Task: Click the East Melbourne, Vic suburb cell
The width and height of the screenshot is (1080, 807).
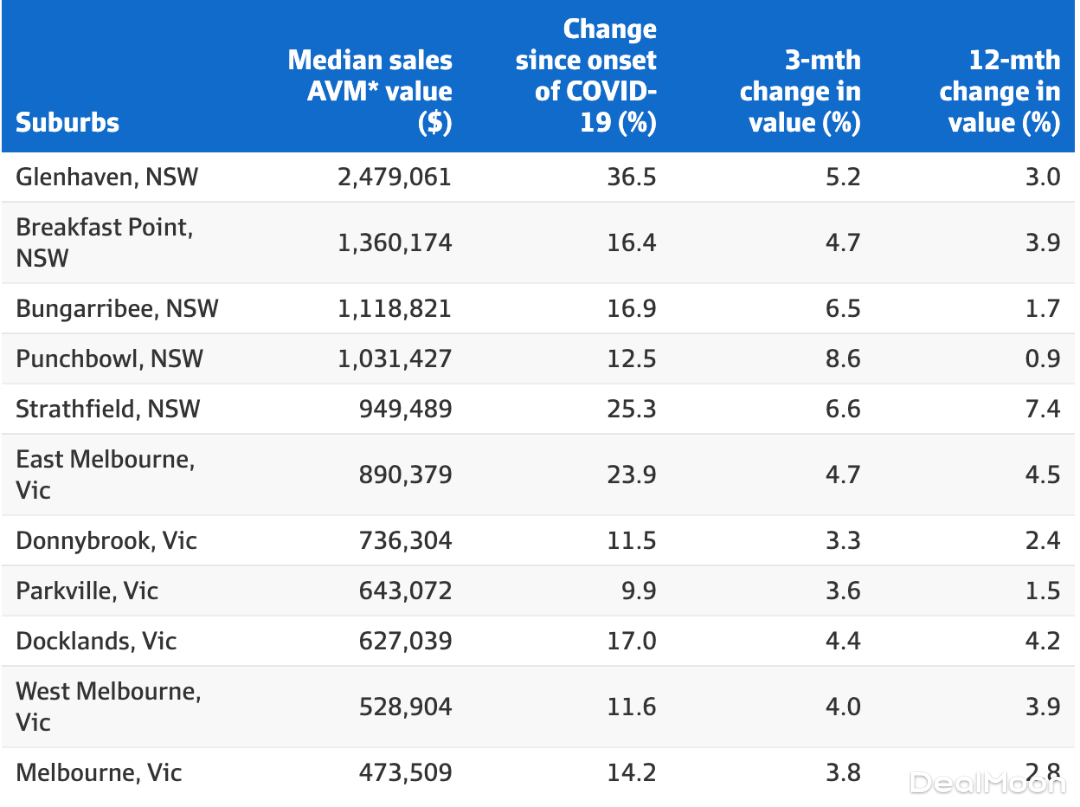Action: tap(105, 474)
